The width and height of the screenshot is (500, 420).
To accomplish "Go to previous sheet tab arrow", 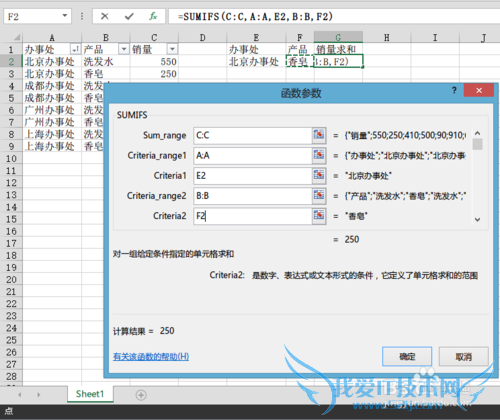I will (20, 395).
